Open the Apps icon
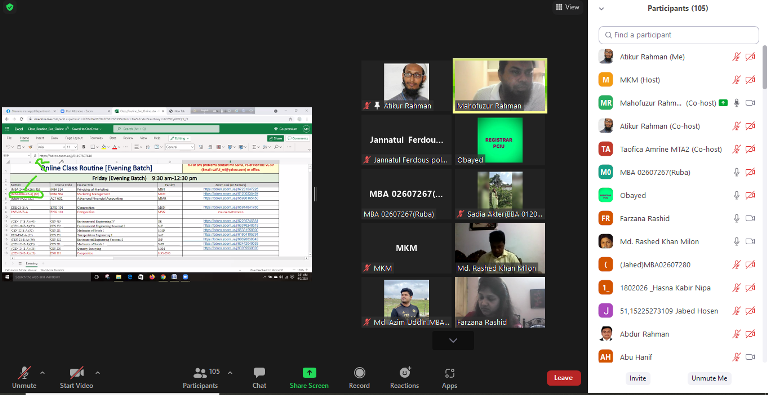Image resolution: width=768 pixels, height=395 pixels. point(449,373)
